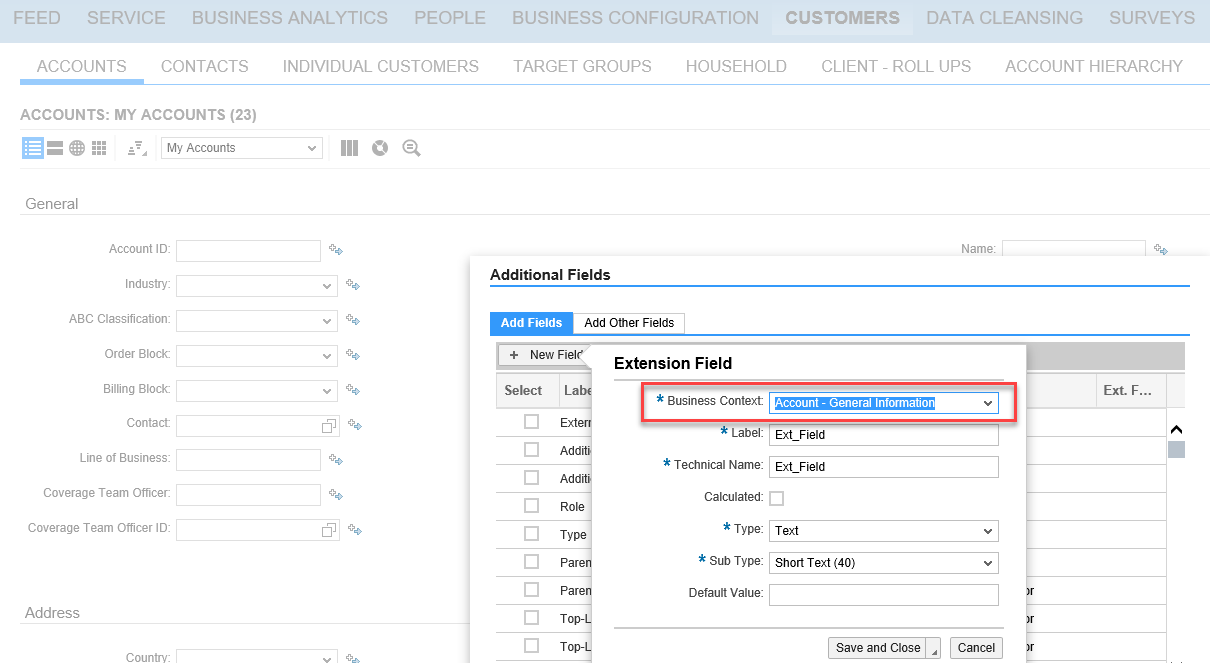Image resolution: width=1210 pixels, height=663 pixels.
Task: Open value help in Coverage Team Officer ID
Action: coord(328,530)
